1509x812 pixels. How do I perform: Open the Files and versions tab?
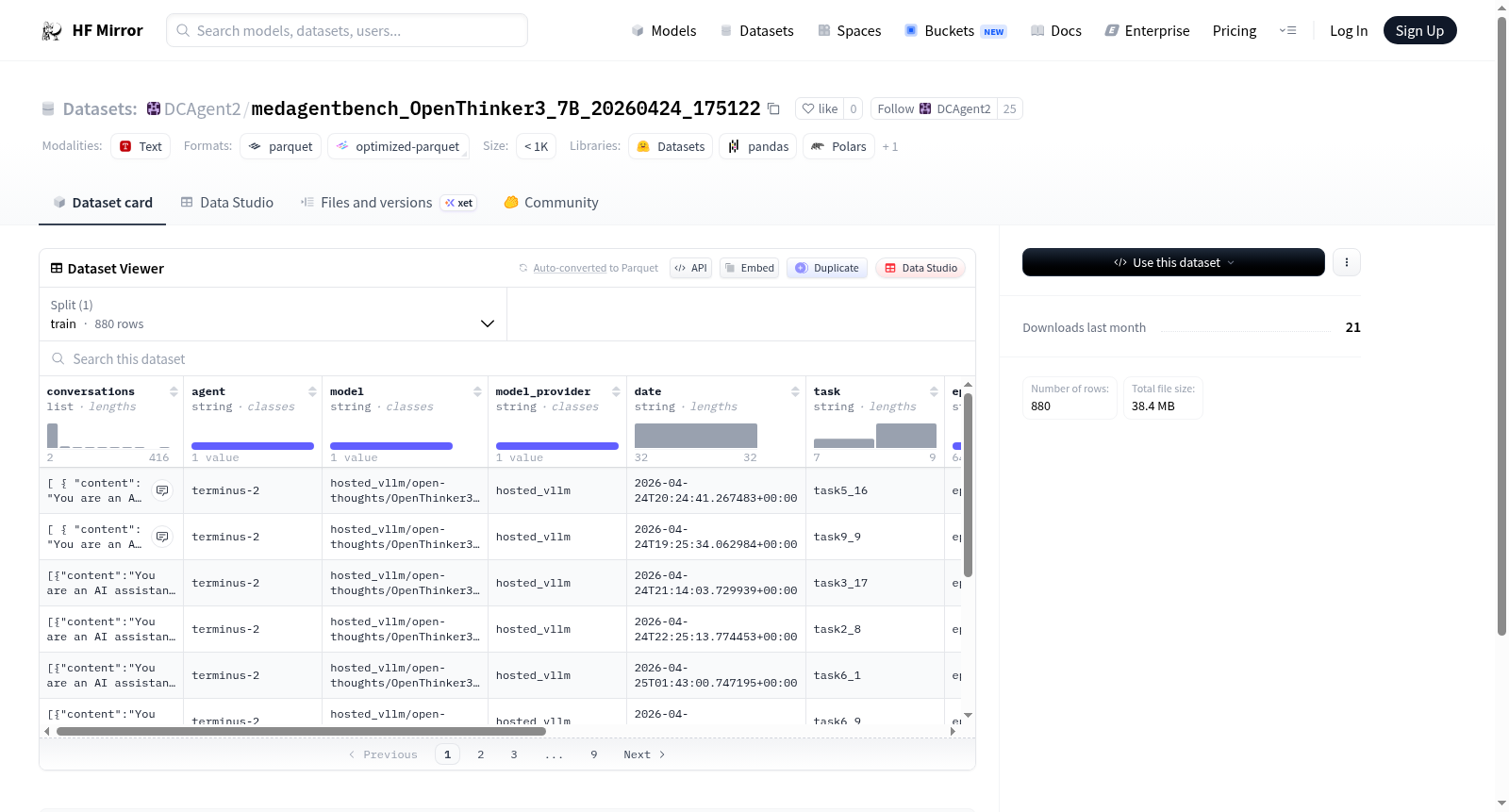coord(388,202)
